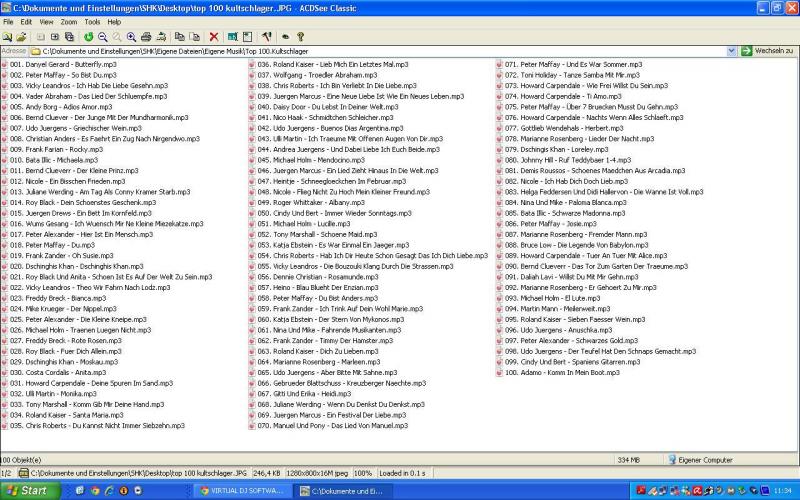This screenshot has width=800, height=500.
Task: Click the red antivirus icon in system tray
Action: point(696,491)
